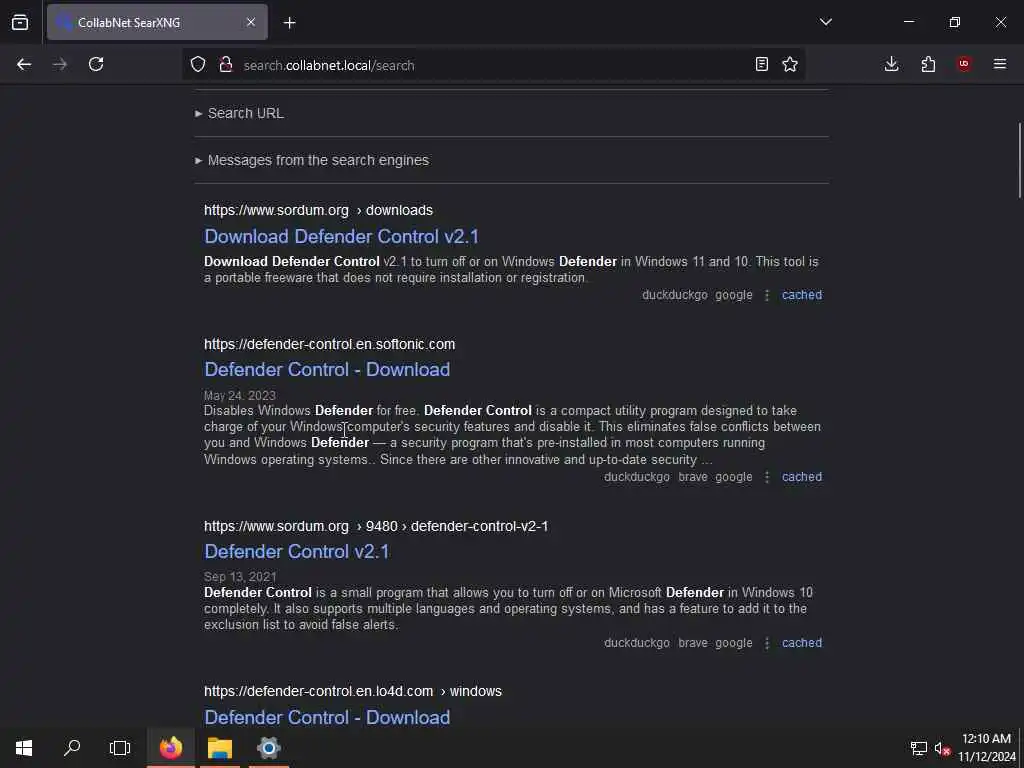Open the Firefox downloads panel
The height and width of the screenshot is (768, 1024).
[891, 64]
